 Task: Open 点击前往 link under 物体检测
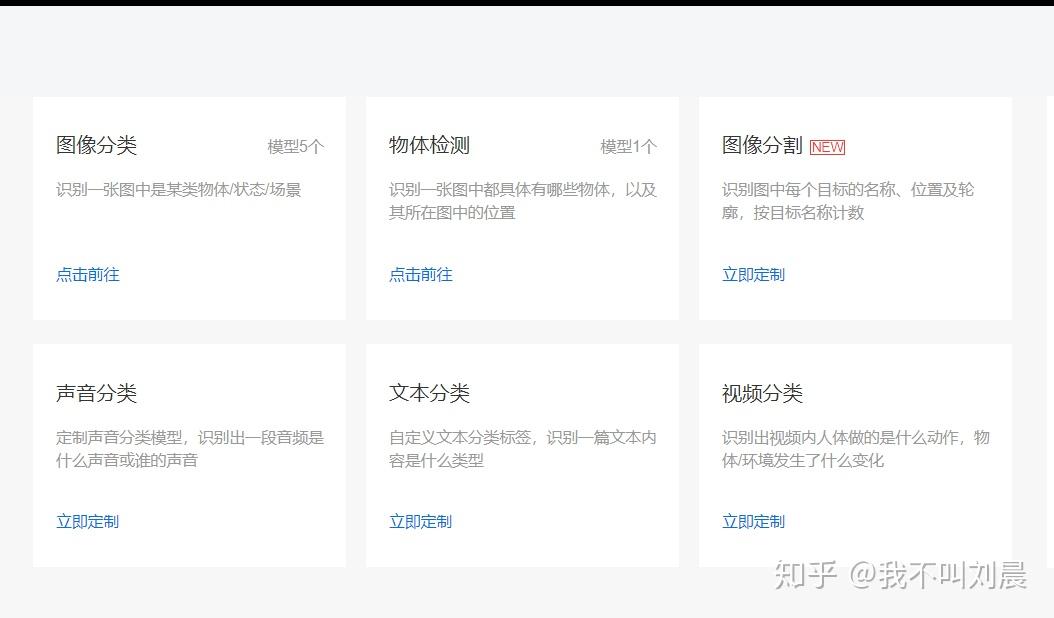click(x=421, y=274)
